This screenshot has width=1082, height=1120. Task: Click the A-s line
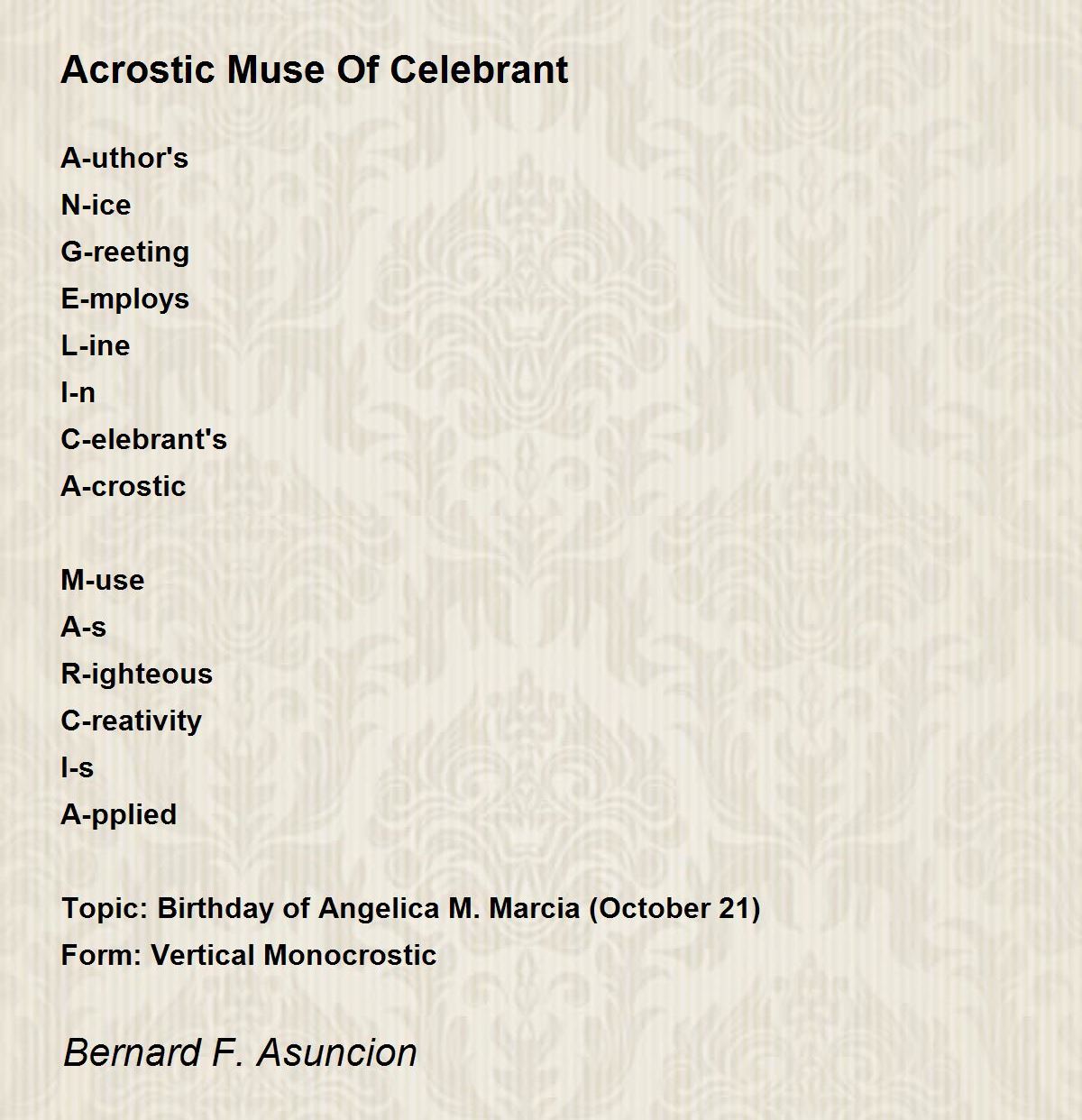point(84,627)
